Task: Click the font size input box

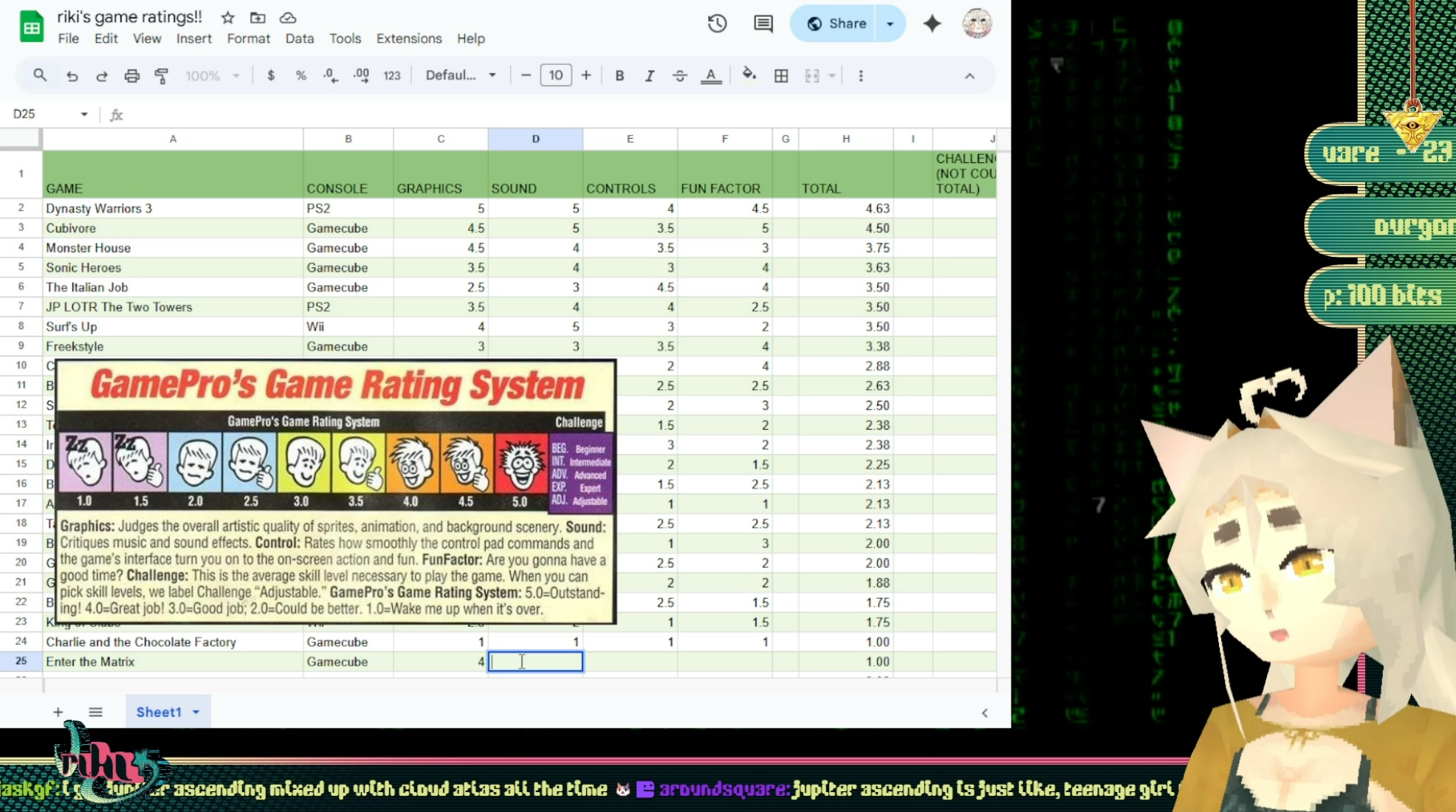Action: click(x=555, y=75)
